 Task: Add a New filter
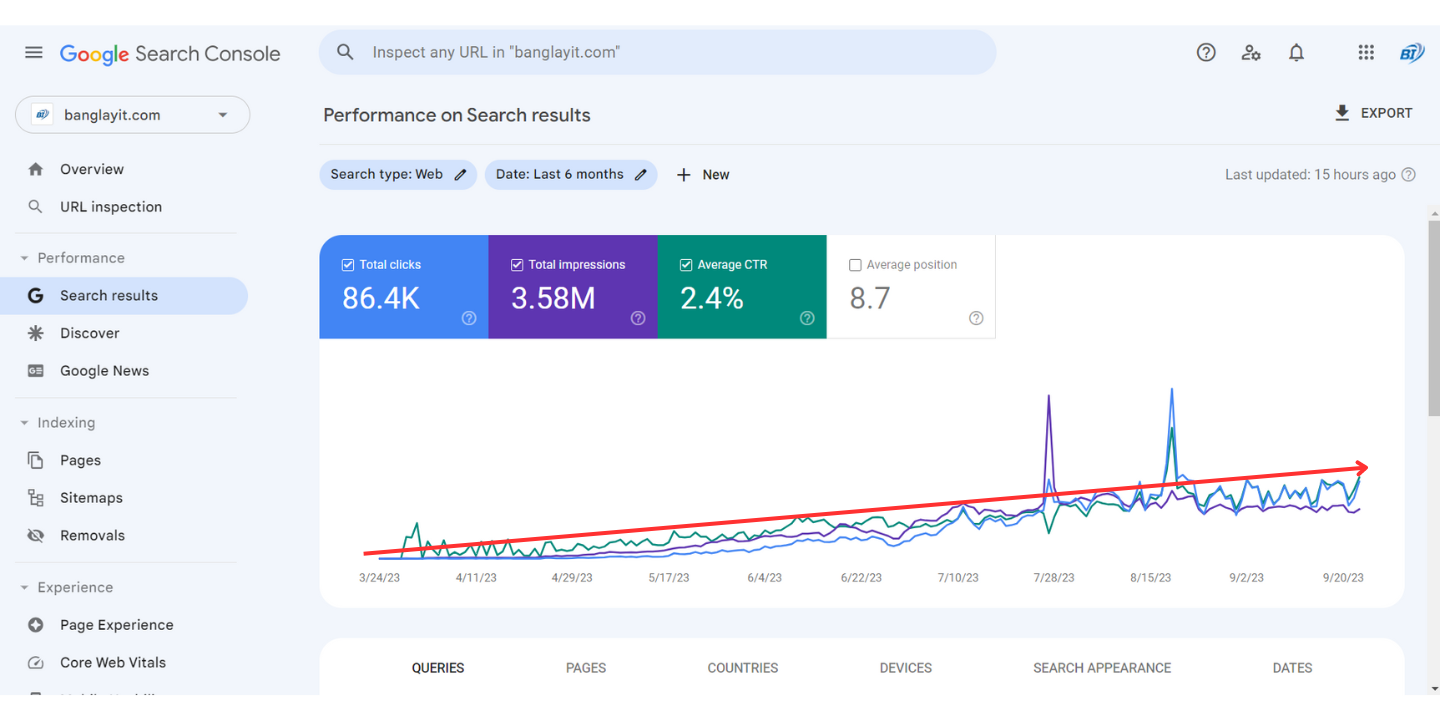pyautogui.click(x=703, y=174)
